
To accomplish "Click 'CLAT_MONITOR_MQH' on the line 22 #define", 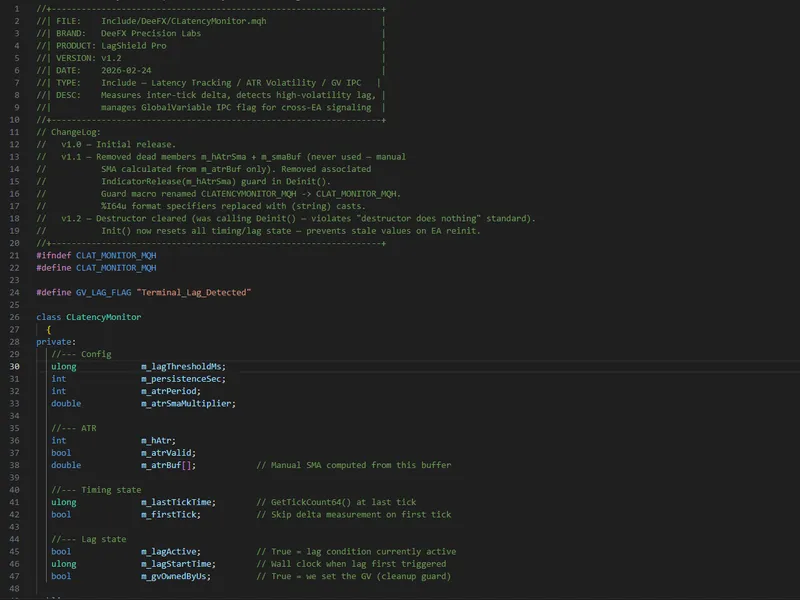I will coord(116,268).
